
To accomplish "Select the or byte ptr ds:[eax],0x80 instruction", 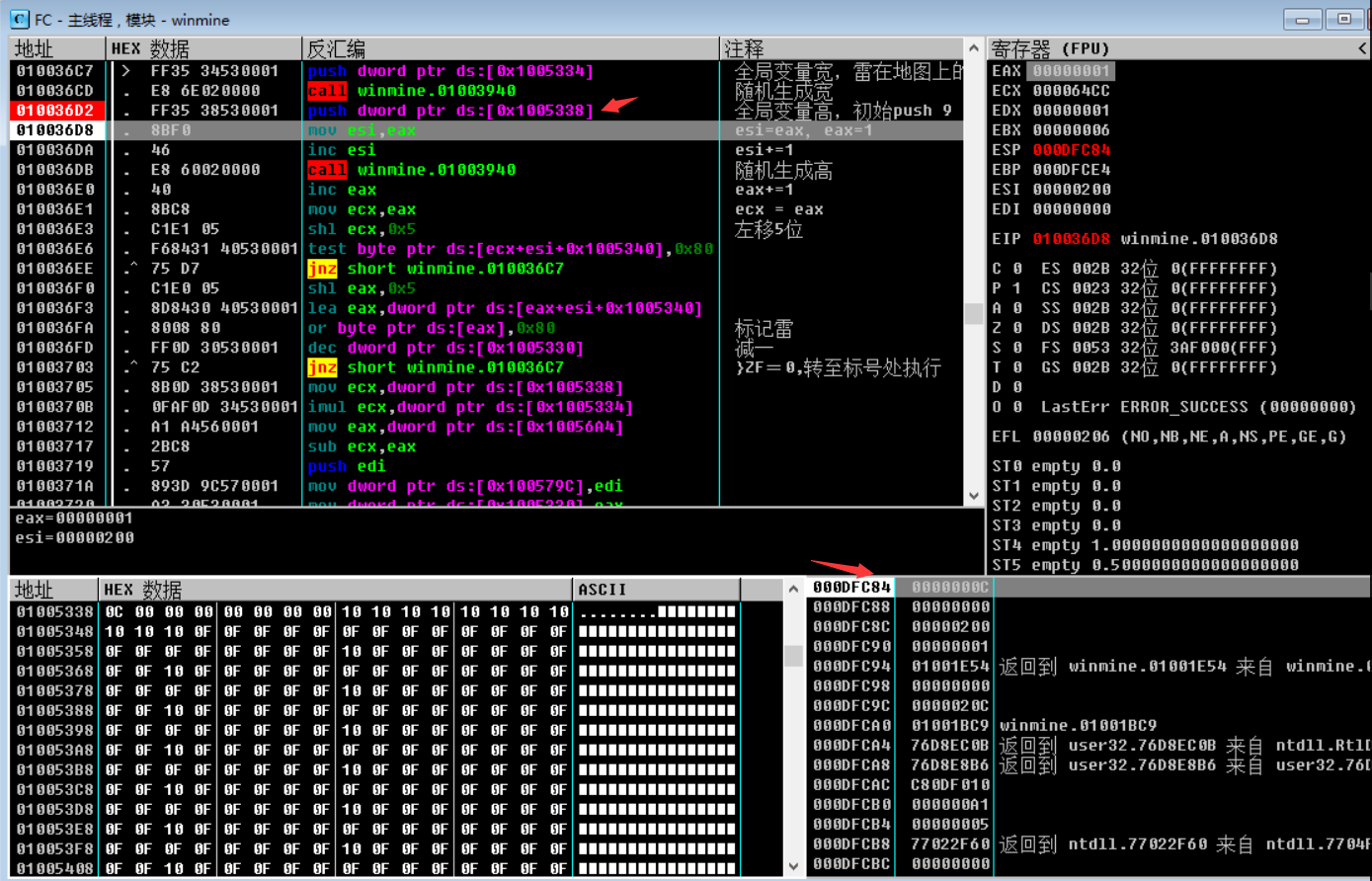I will pyautogui.click(x=431, y=328).
